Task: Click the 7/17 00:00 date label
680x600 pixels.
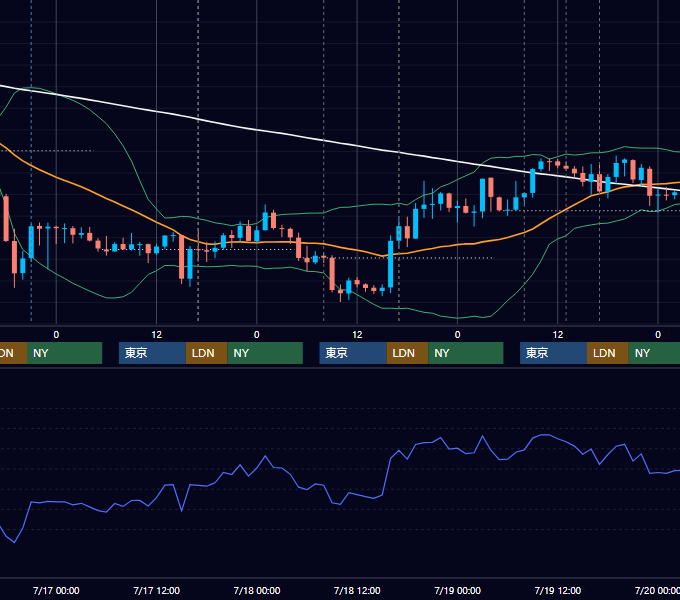Action: [x=56, y=590]
